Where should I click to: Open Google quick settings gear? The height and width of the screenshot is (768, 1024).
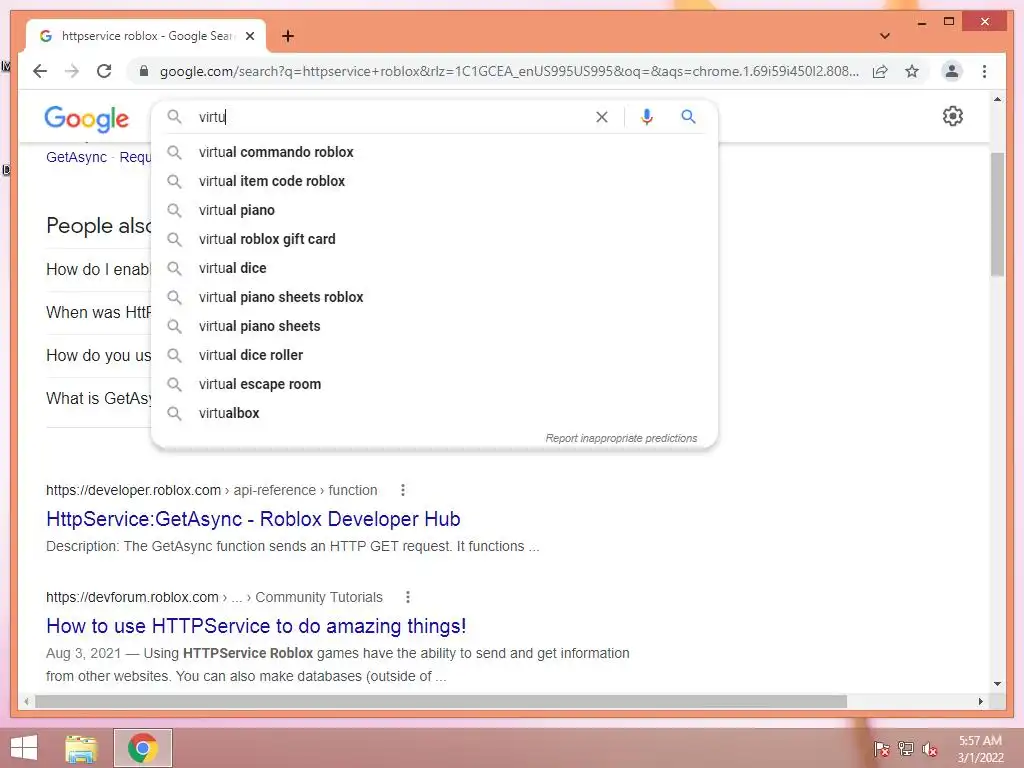pyautogui.click(x=953, y=116)
